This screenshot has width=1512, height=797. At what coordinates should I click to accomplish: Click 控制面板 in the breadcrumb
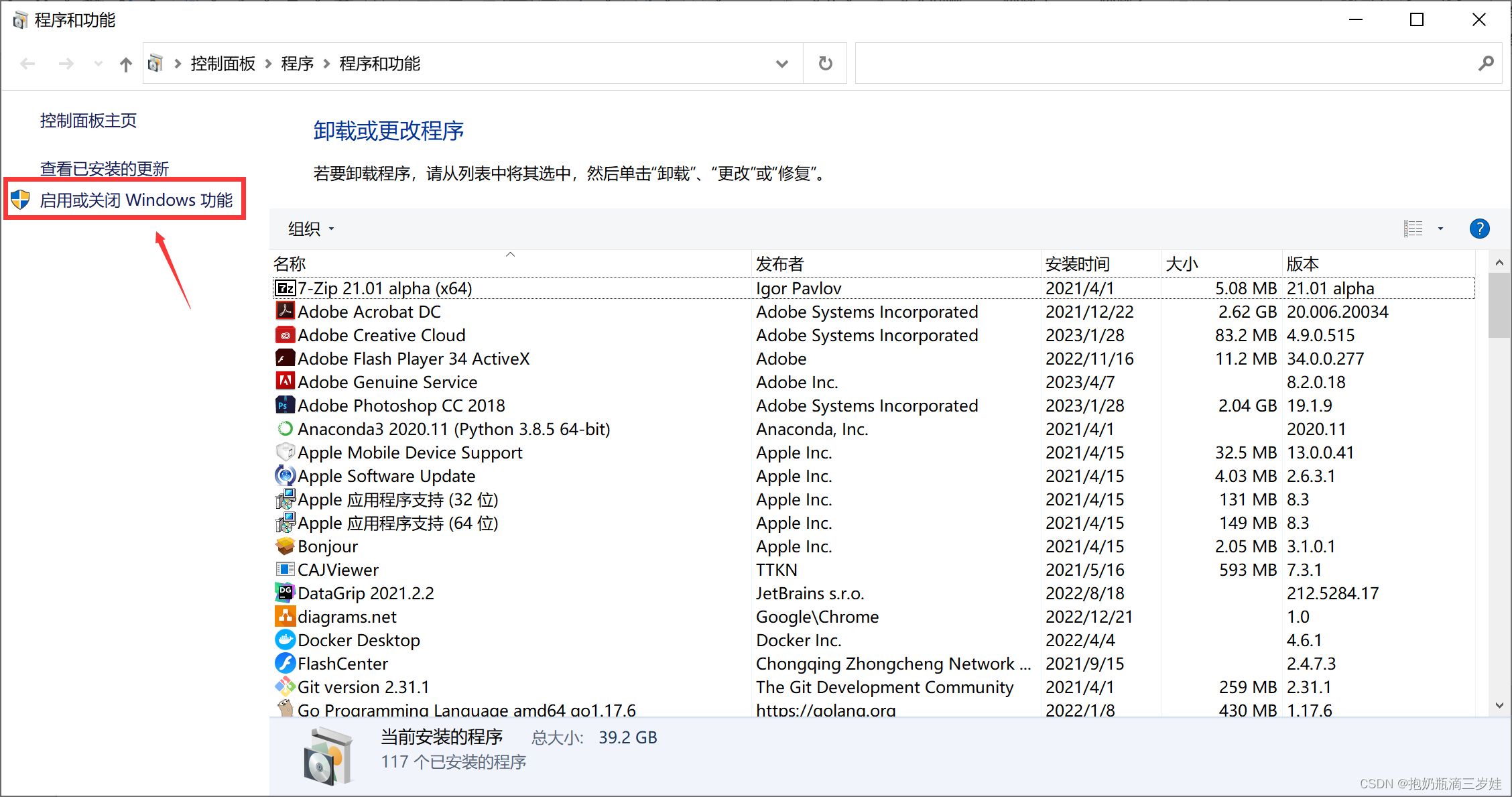tap(223, 64)
